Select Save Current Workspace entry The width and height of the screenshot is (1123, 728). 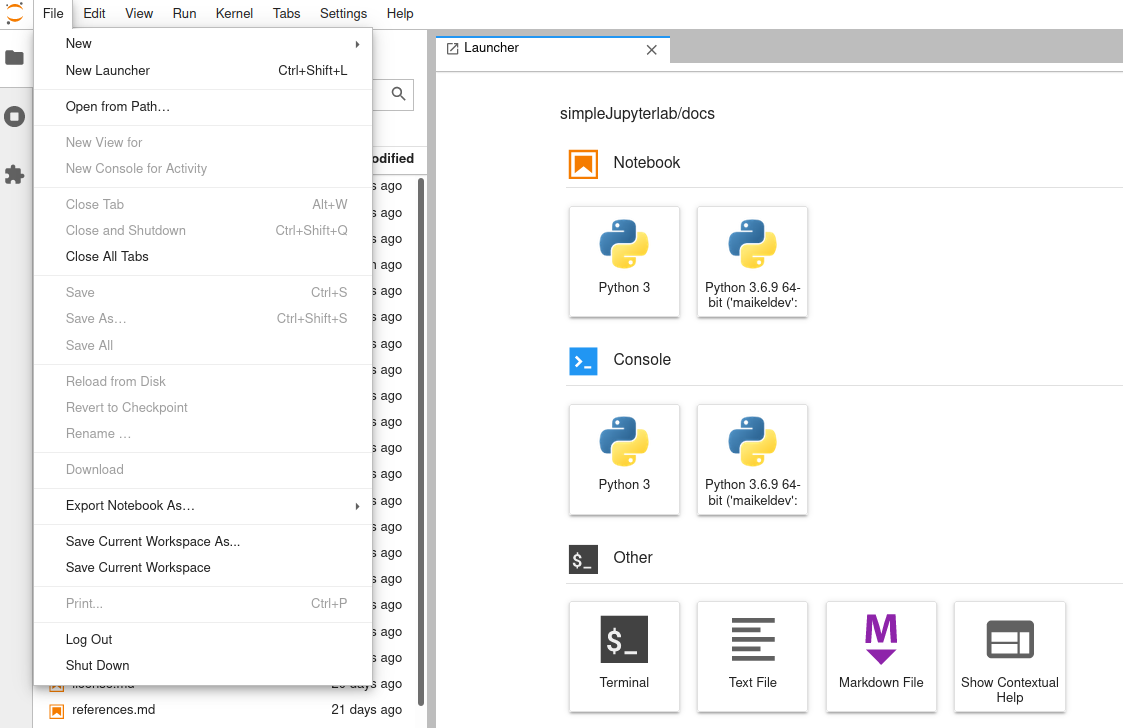point(203,567)
